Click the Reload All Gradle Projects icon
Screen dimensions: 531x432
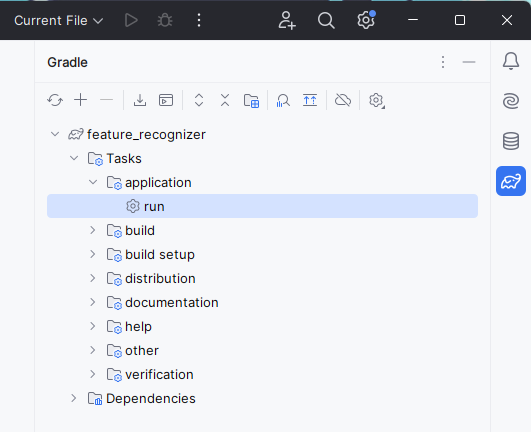click(55, 100)
